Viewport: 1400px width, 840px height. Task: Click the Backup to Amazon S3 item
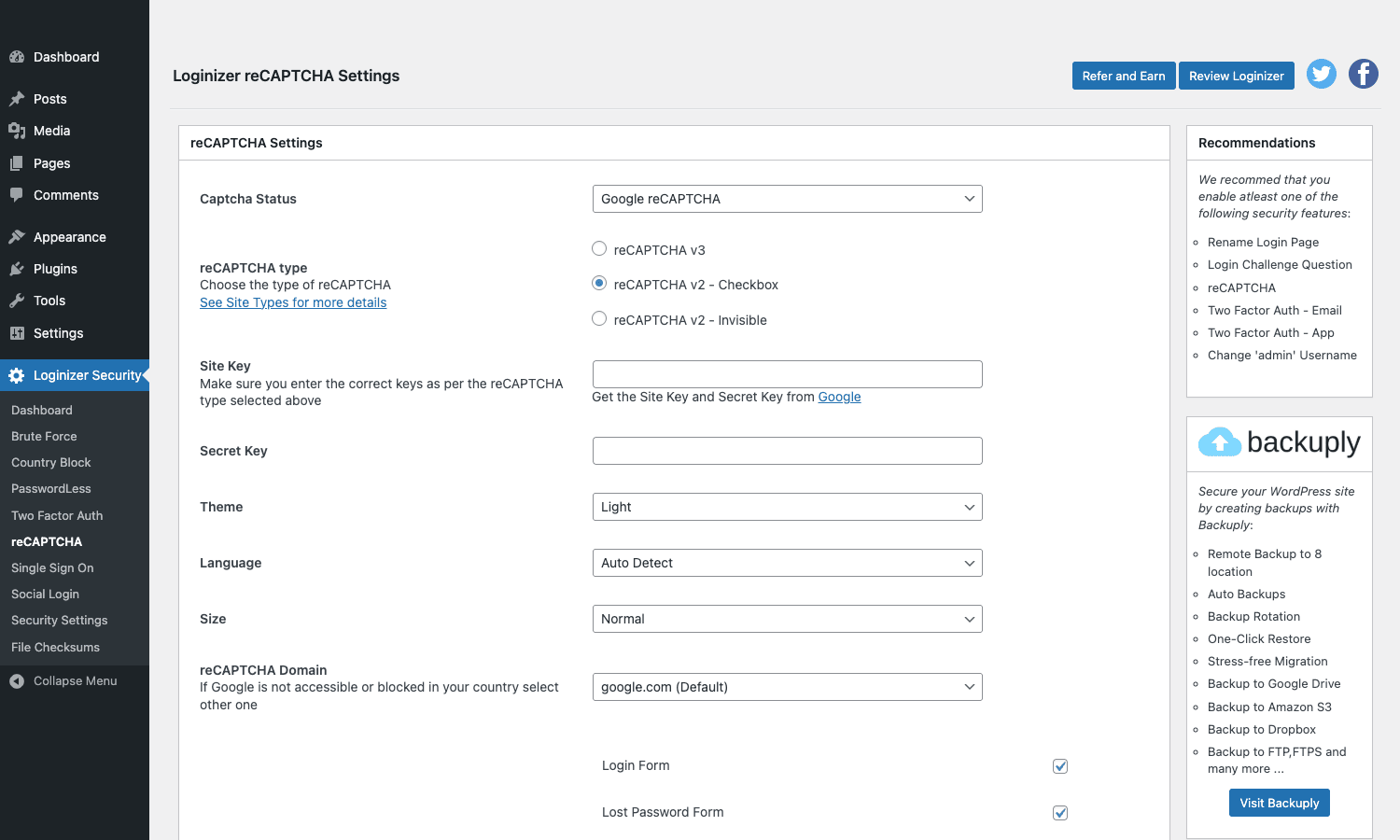click(x=1269, y=707)
